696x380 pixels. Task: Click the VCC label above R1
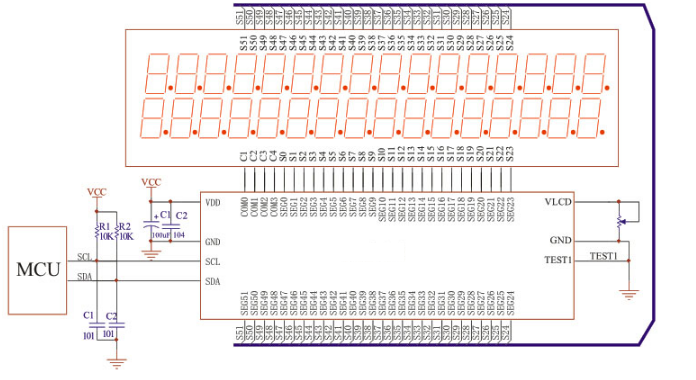click(x=96, y=192)
